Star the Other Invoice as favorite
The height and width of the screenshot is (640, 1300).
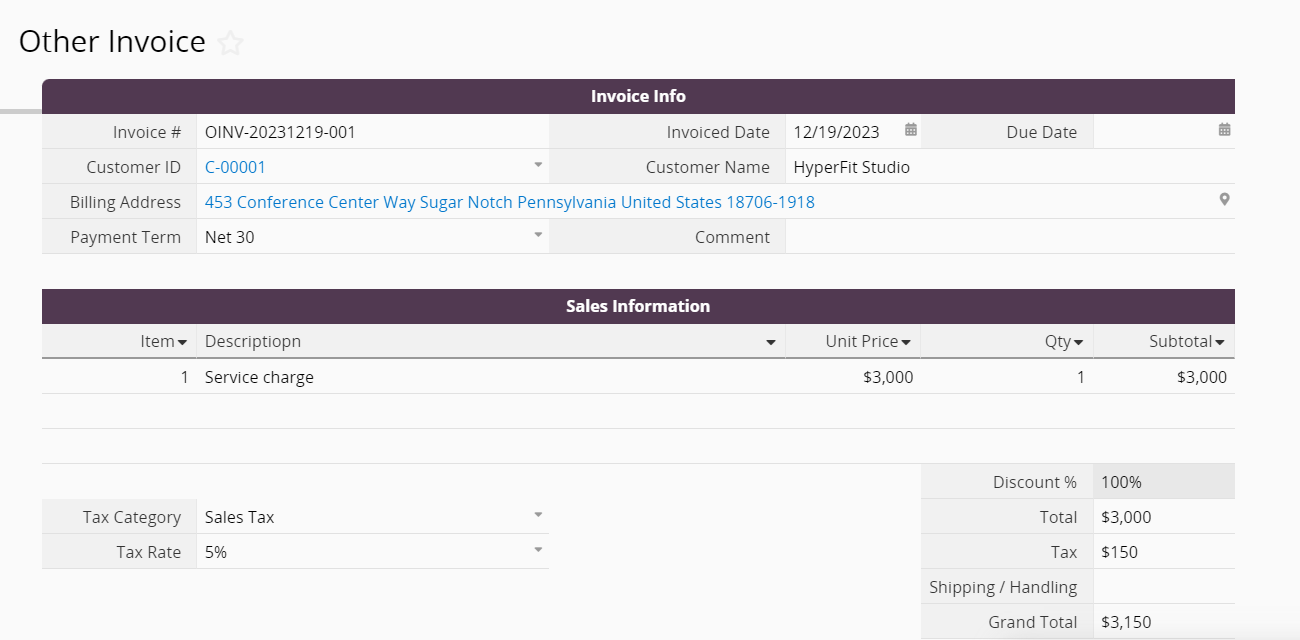click(231, 43)
